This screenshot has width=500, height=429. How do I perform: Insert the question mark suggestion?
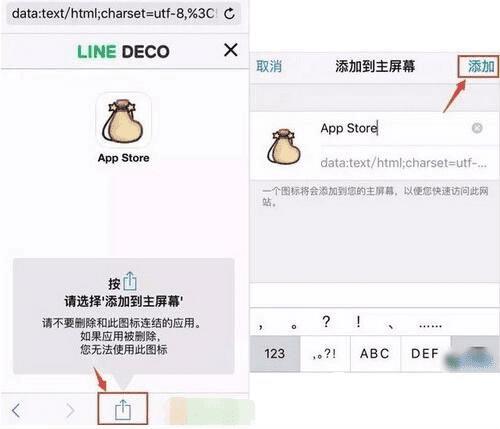pyautogui.click(x=326, y=322)
